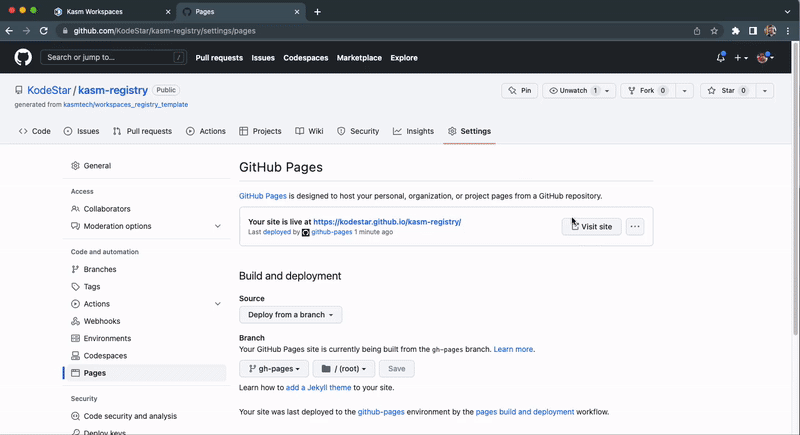
Task: Click the page vertical scrollbar
Action: [795, 189]
